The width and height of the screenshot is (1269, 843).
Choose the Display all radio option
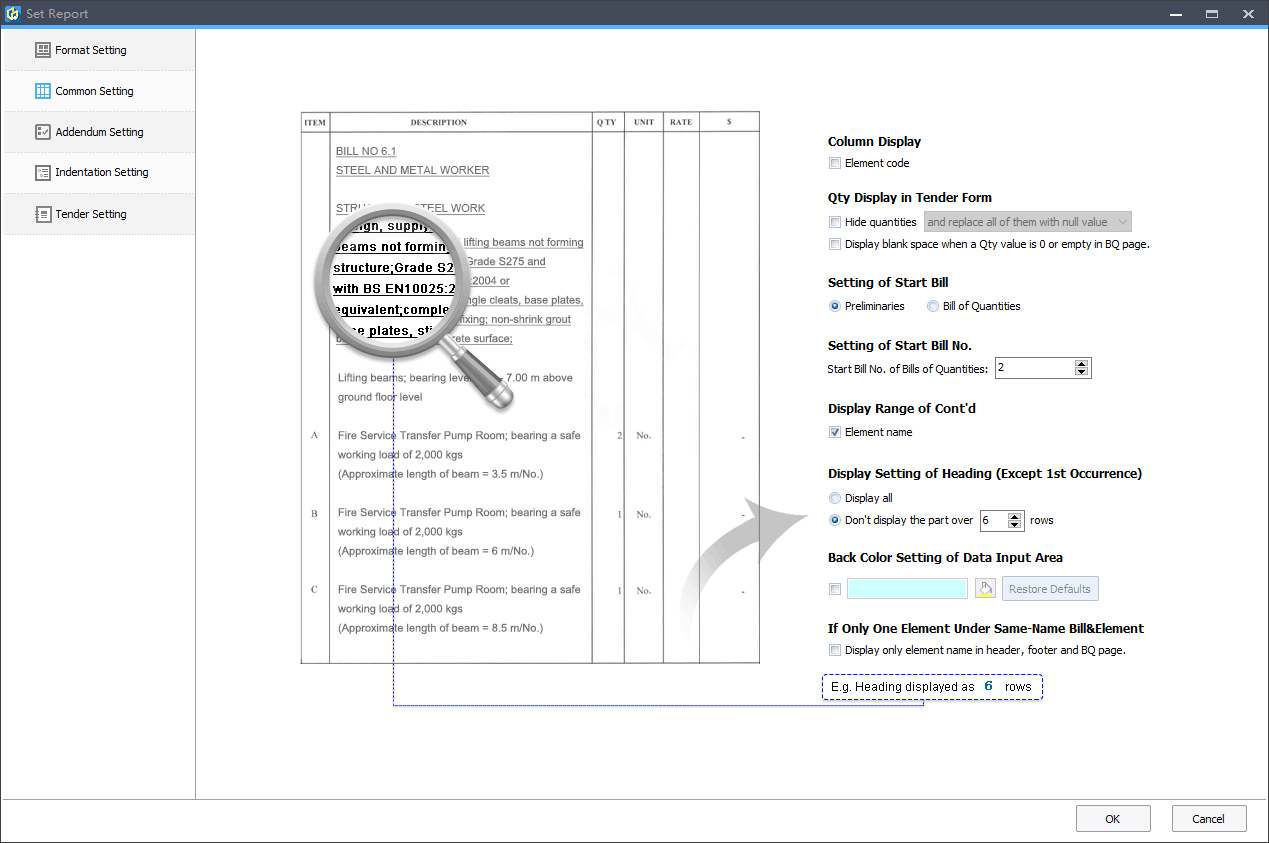[x=835, y=498]
